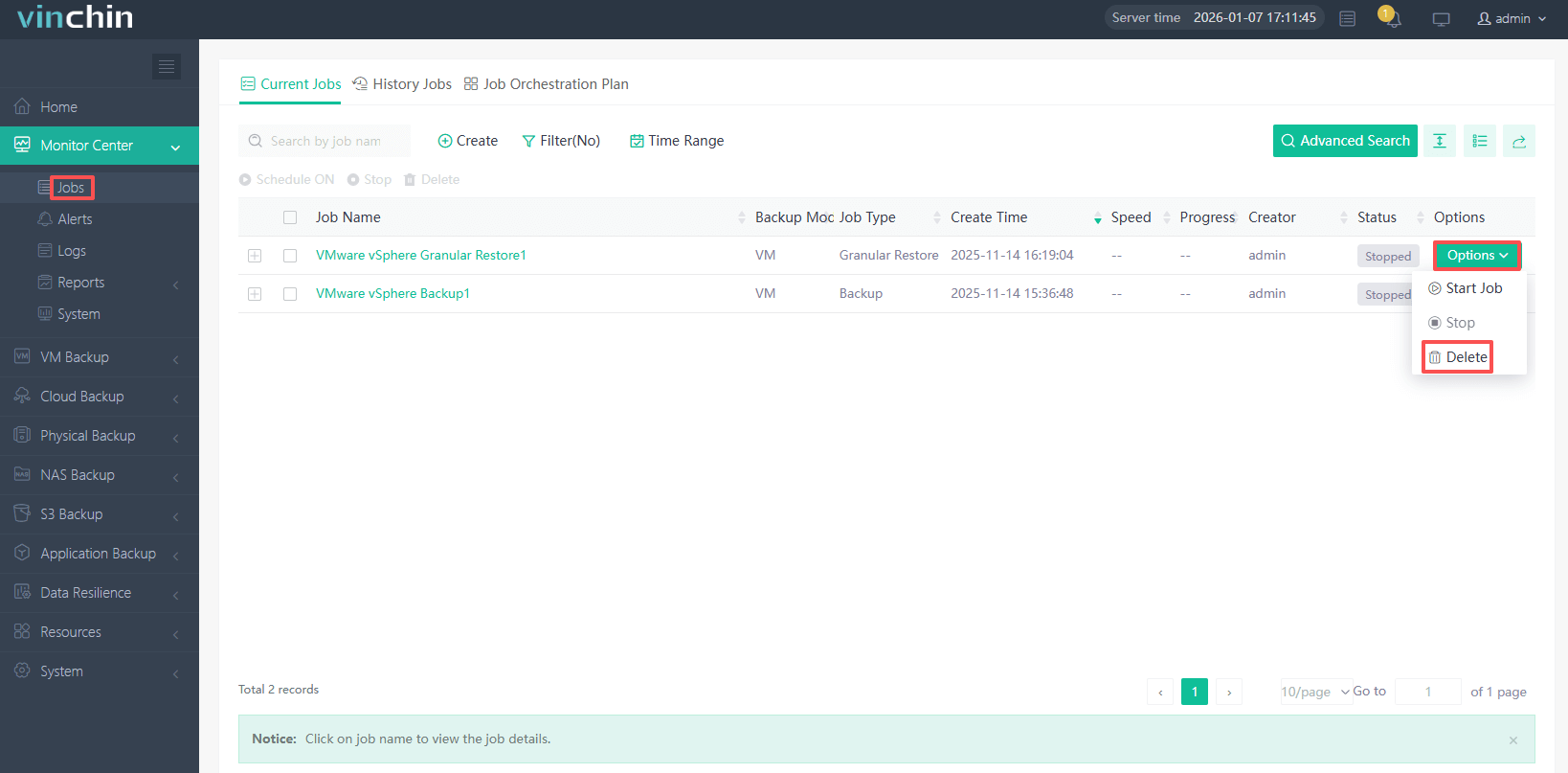Image resolution: width=1568 pixels, height=773 pixels.
Task: Collapse sidebar with hamburger menu icon
Action: click(x=167, y=66)
